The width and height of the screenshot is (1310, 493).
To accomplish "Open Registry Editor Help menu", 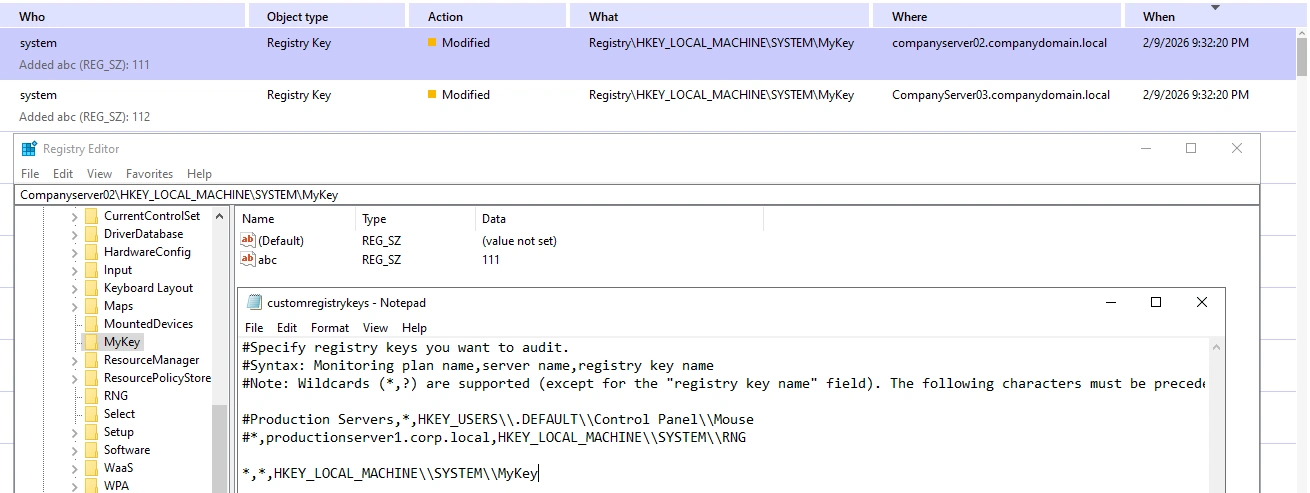I will click(x=199, y=174).
